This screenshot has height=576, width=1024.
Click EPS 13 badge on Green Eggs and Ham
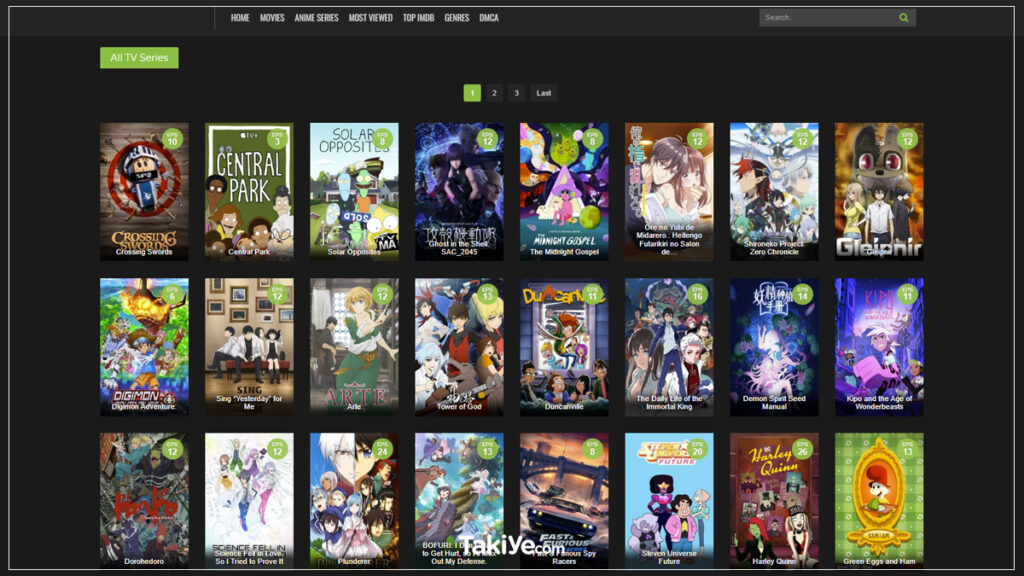click(907, 449)
